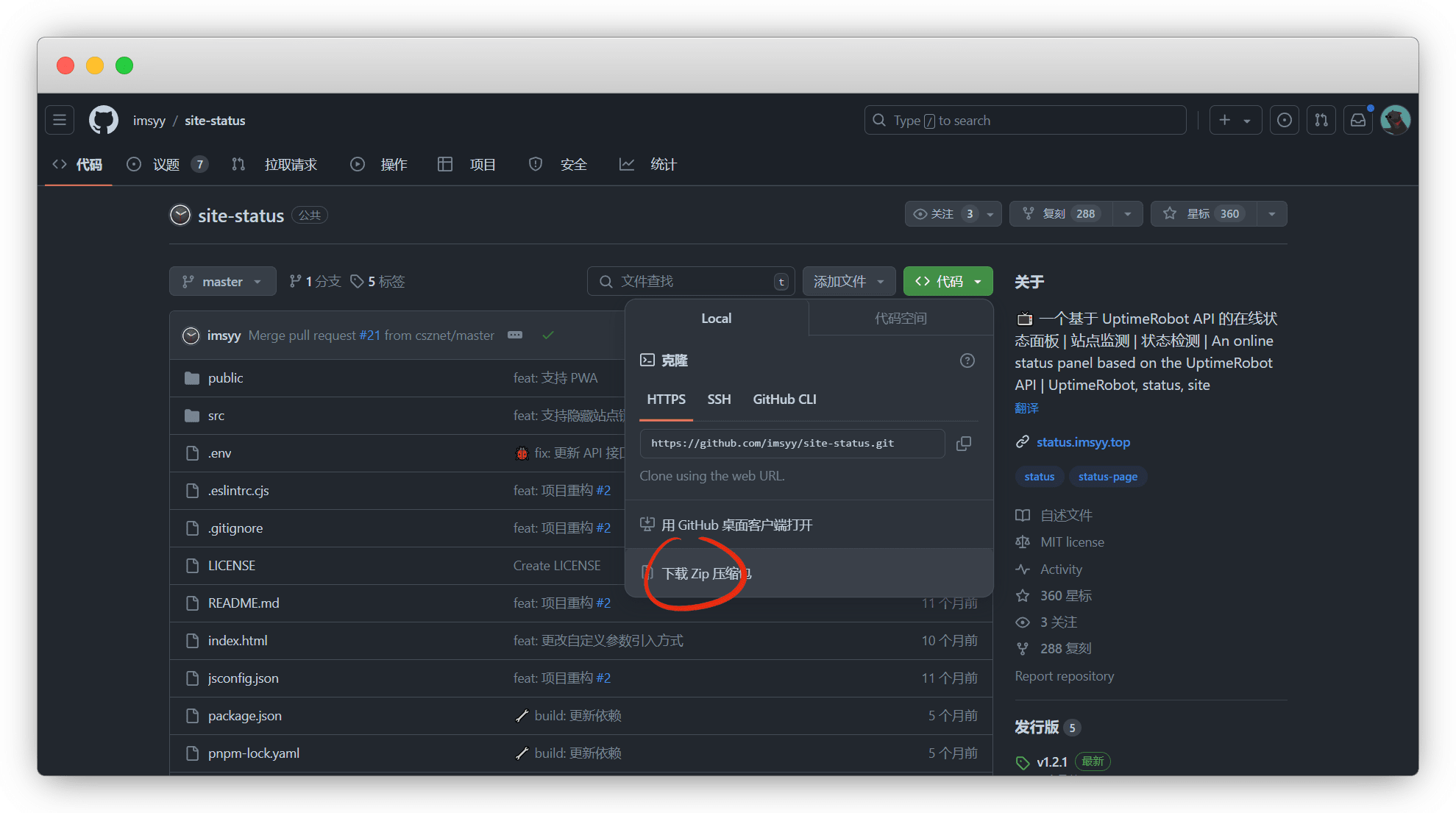
Task: Switch to the 拉取请求 tab
Action: (274, 165)
